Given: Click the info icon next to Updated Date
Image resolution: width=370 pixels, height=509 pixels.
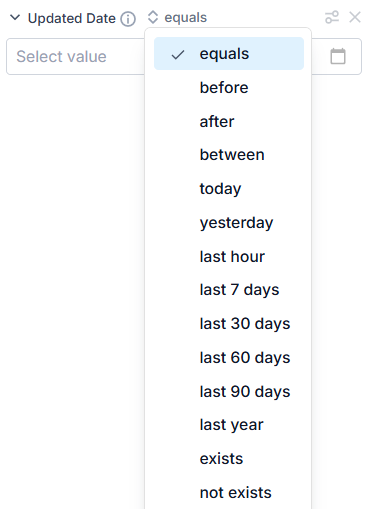Looking at the screenshot, I should [x=128, y=19].
